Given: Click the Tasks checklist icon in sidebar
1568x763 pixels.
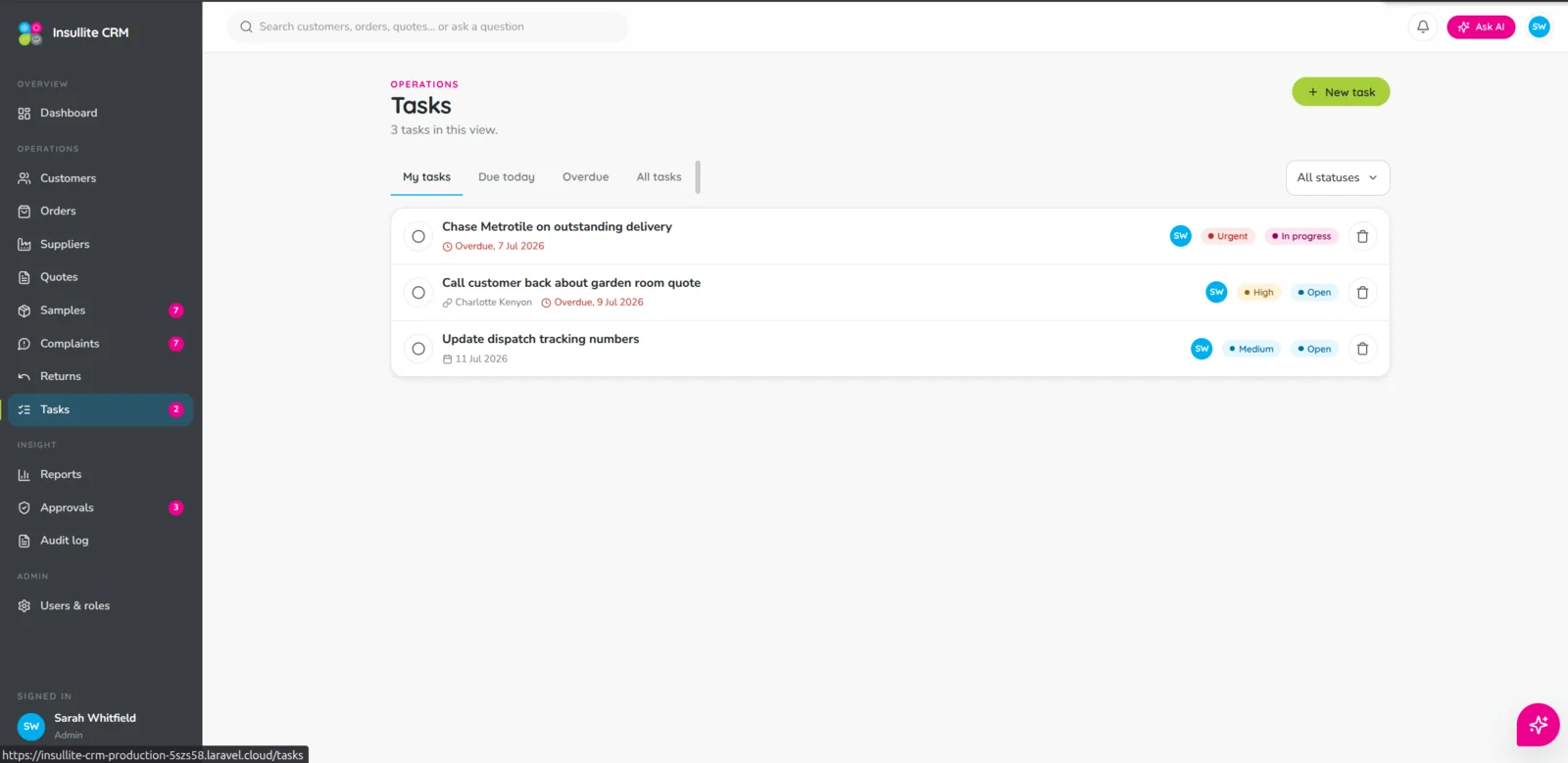Looking at the screenshot, I should click(24, 409).
